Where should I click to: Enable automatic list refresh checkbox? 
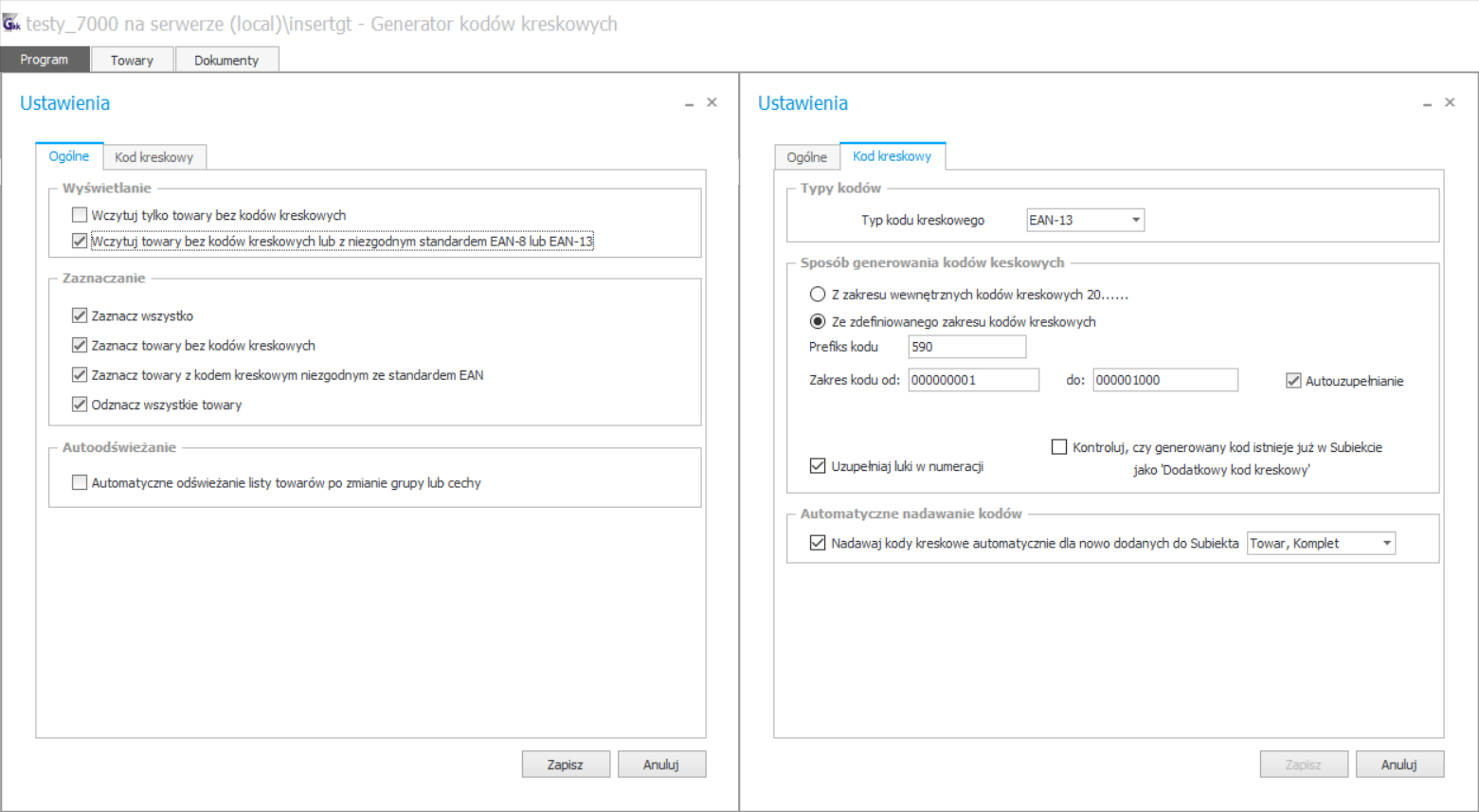(80, 482)
